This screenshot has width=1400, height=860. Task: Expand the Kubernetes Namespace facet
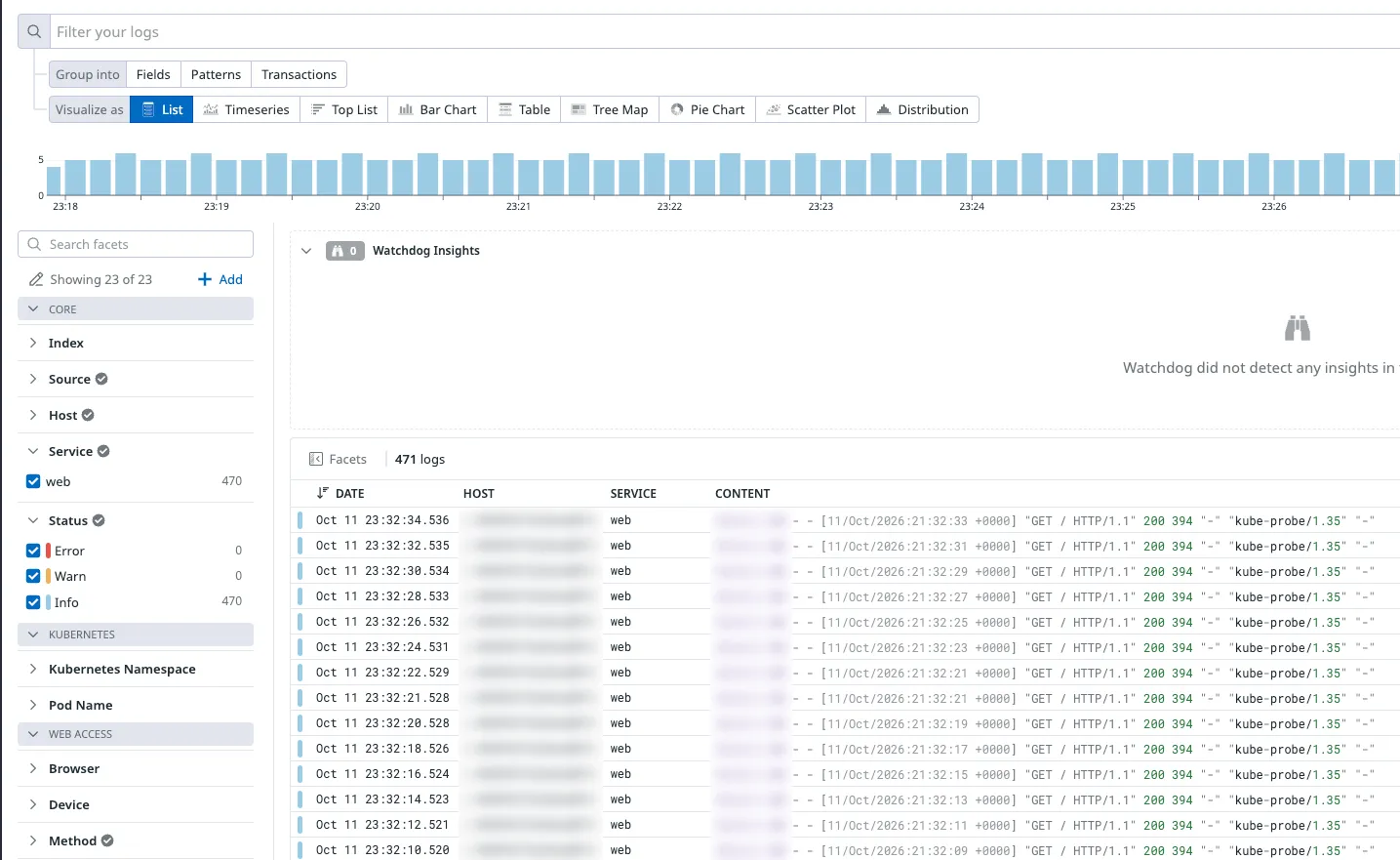pos(33,669)
